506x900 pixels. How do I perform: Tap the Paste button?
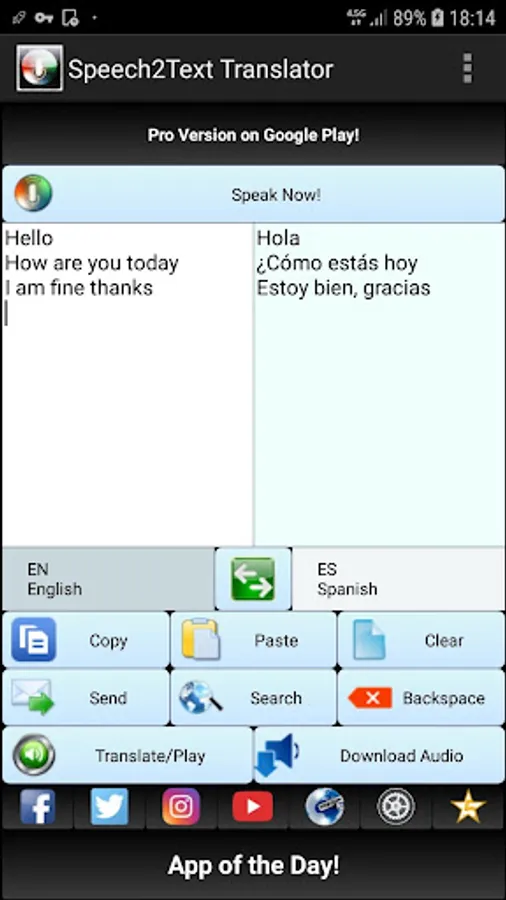pyautogui.click(x=253, y=640)
